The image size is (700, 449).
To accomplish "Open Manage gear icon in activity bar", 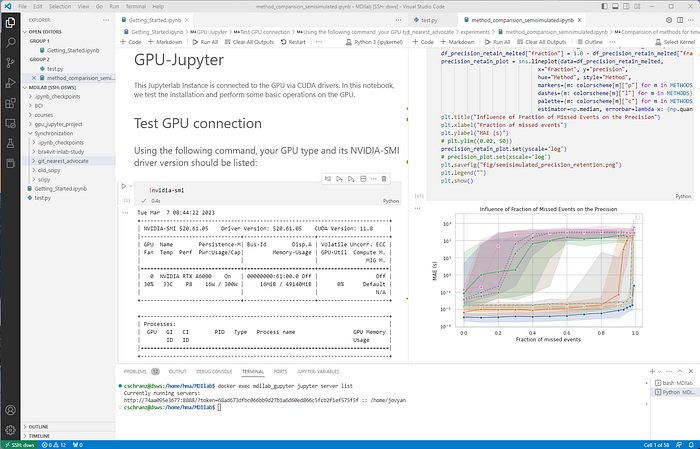I will point(10,430).
